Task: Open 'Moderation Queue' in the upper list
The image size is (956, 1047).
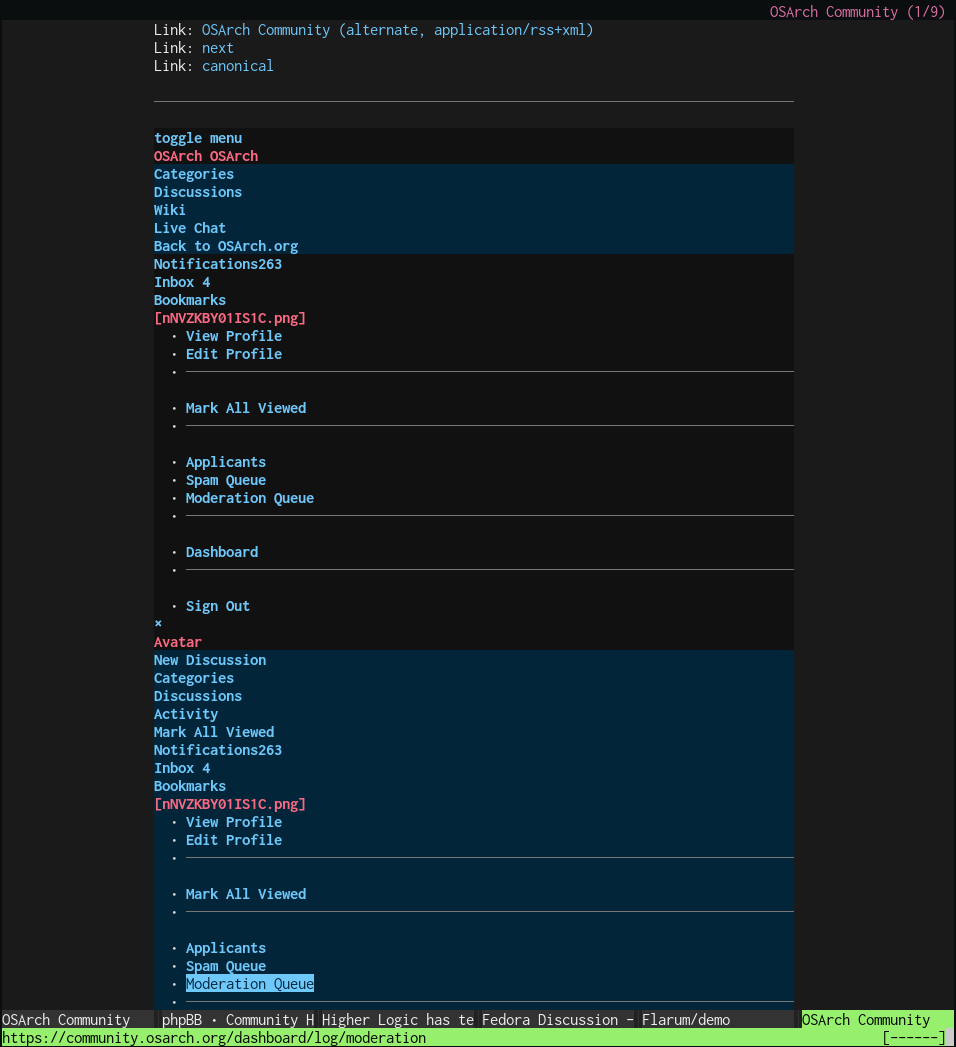Action: click(x=250, y=499)
